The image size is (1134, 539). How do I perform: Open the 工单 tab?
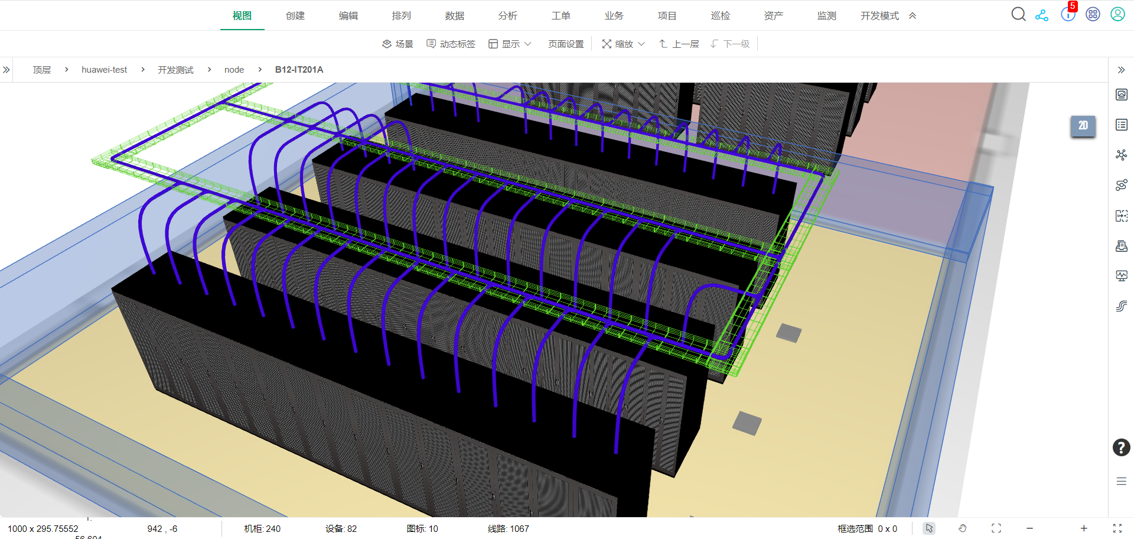click(x=560, y=16)
